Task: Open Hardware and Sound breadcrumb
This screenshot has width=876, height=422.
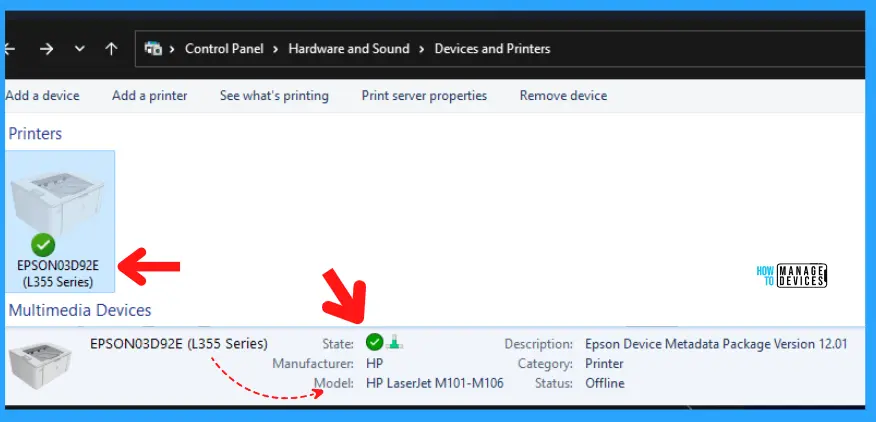Action: tap(349, 49)
